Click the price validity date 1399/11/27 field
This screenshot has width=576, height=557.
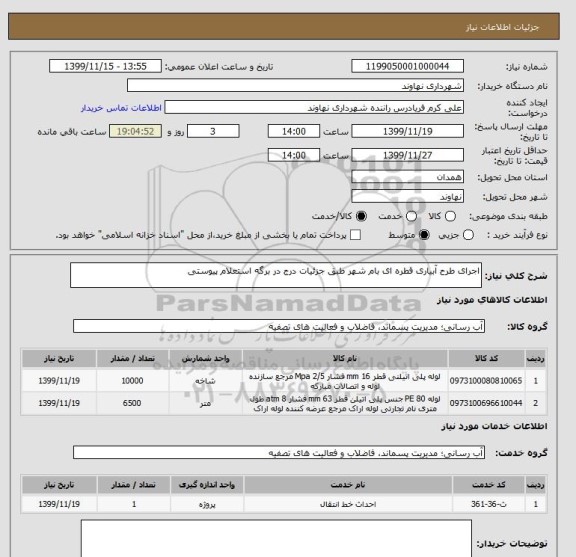click(x=407, y=155)
